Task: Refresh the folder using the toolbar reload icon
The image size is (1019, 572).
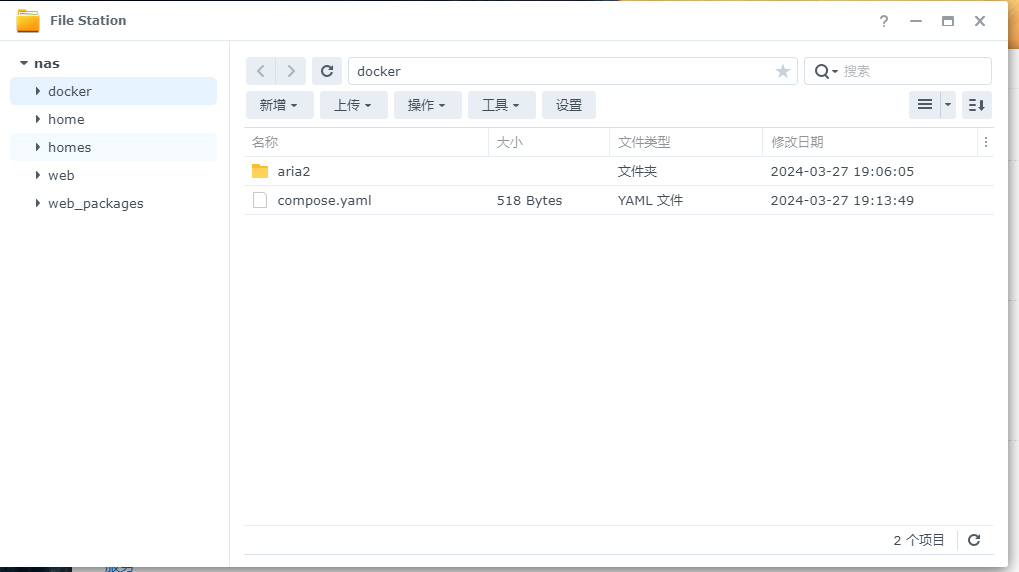Action: coord(327,71)
